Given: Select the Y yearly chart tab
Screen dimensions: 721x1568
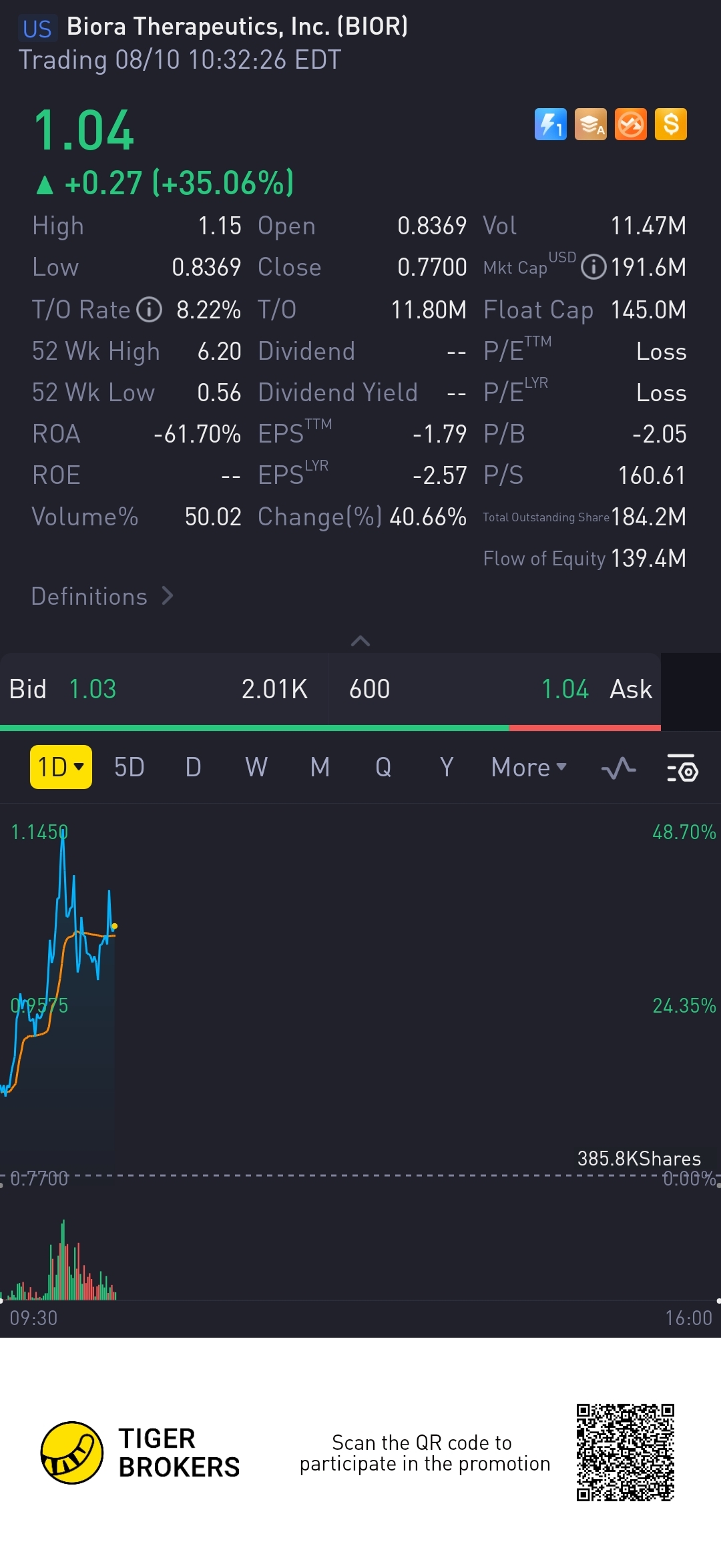Looking at the screenshot, I should pos(447,768).
